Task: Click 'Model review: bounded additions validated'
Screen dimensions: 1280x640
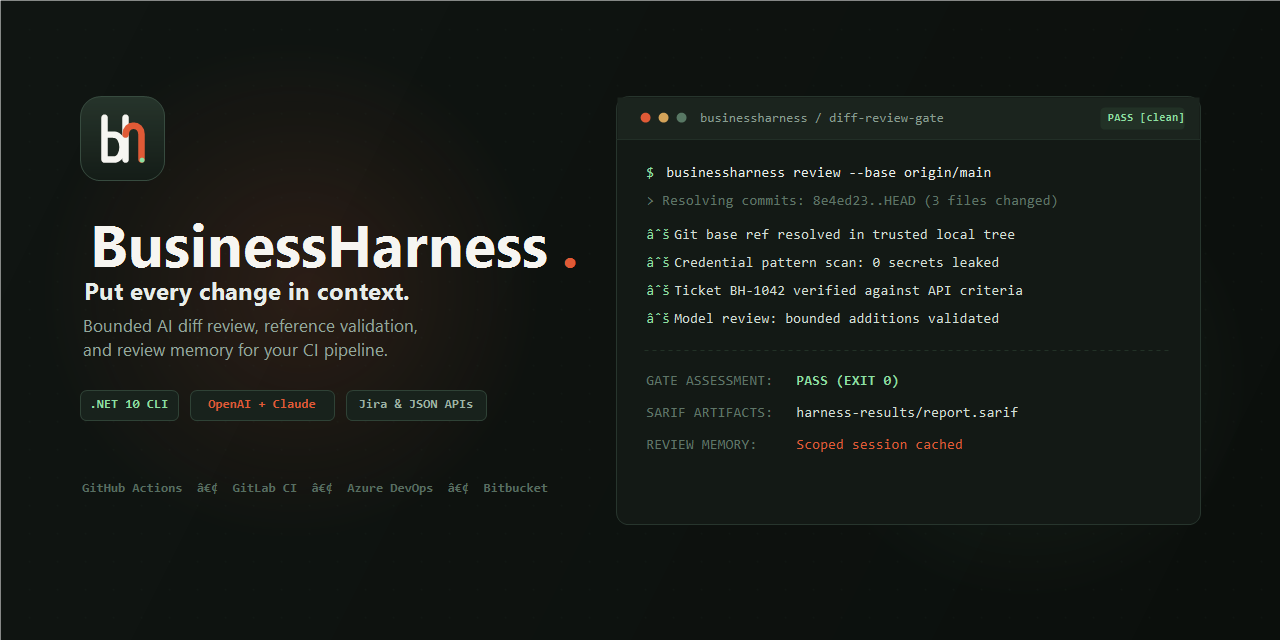Action: click(x=822, y=319)
